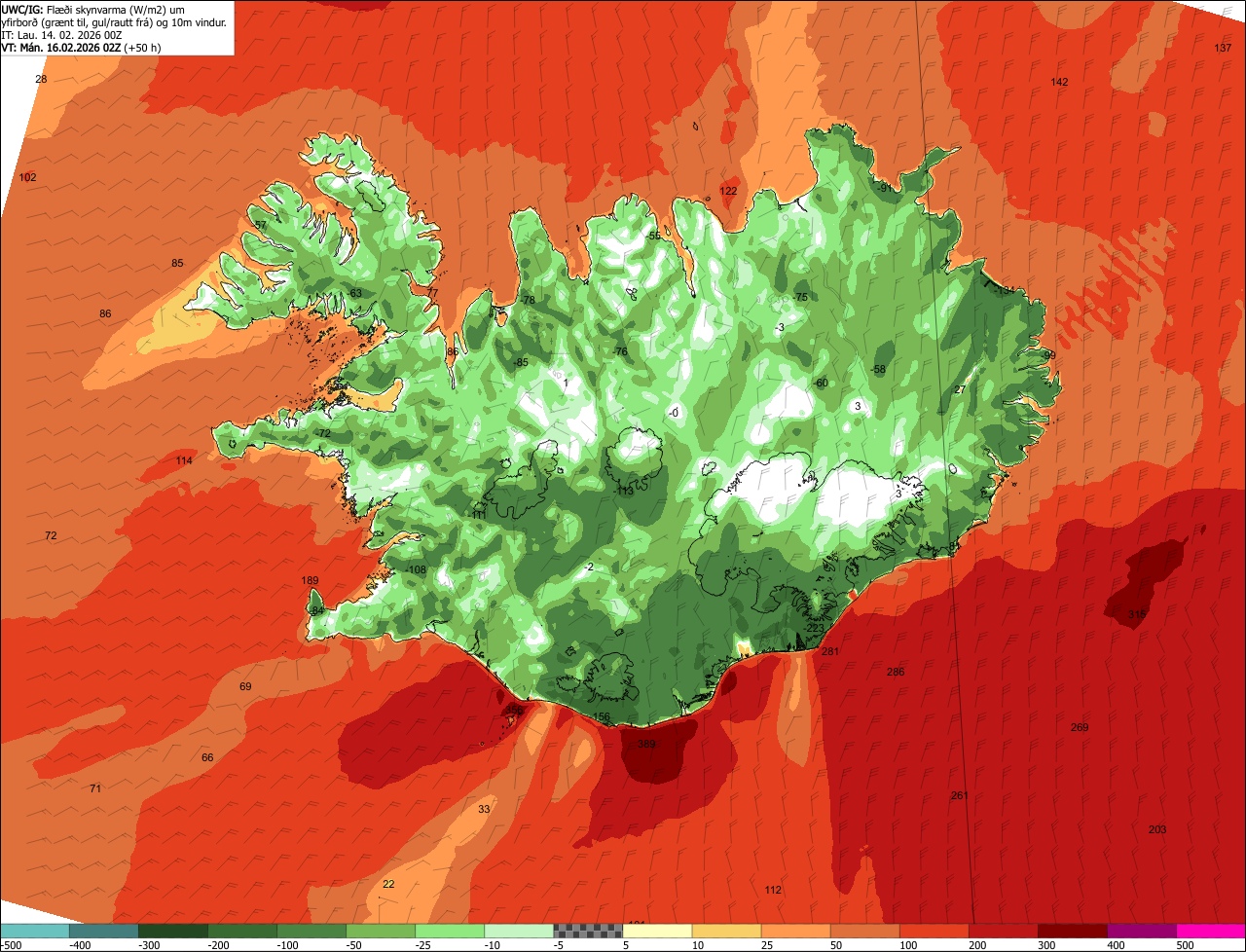This screenshot has width=1246, height=952.
Task: Click the map value -76
Action: tap(619, 351)
